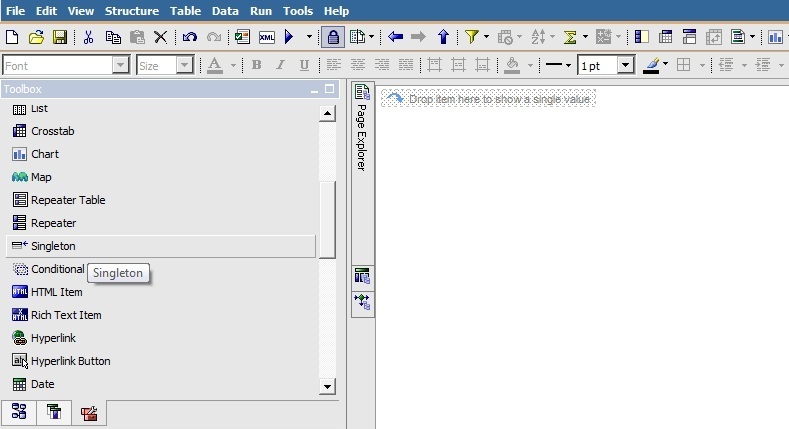Click the headers and footers icon
This screenshot has width=789, height=429.
click(689, 37)
